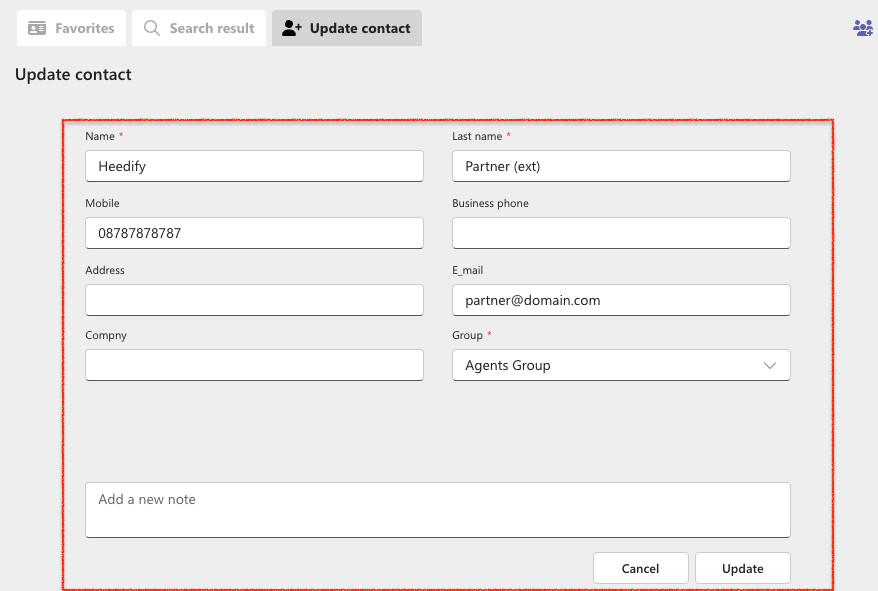Click the E_mail label
Screen dimensions: 878x591
point(468,271)
